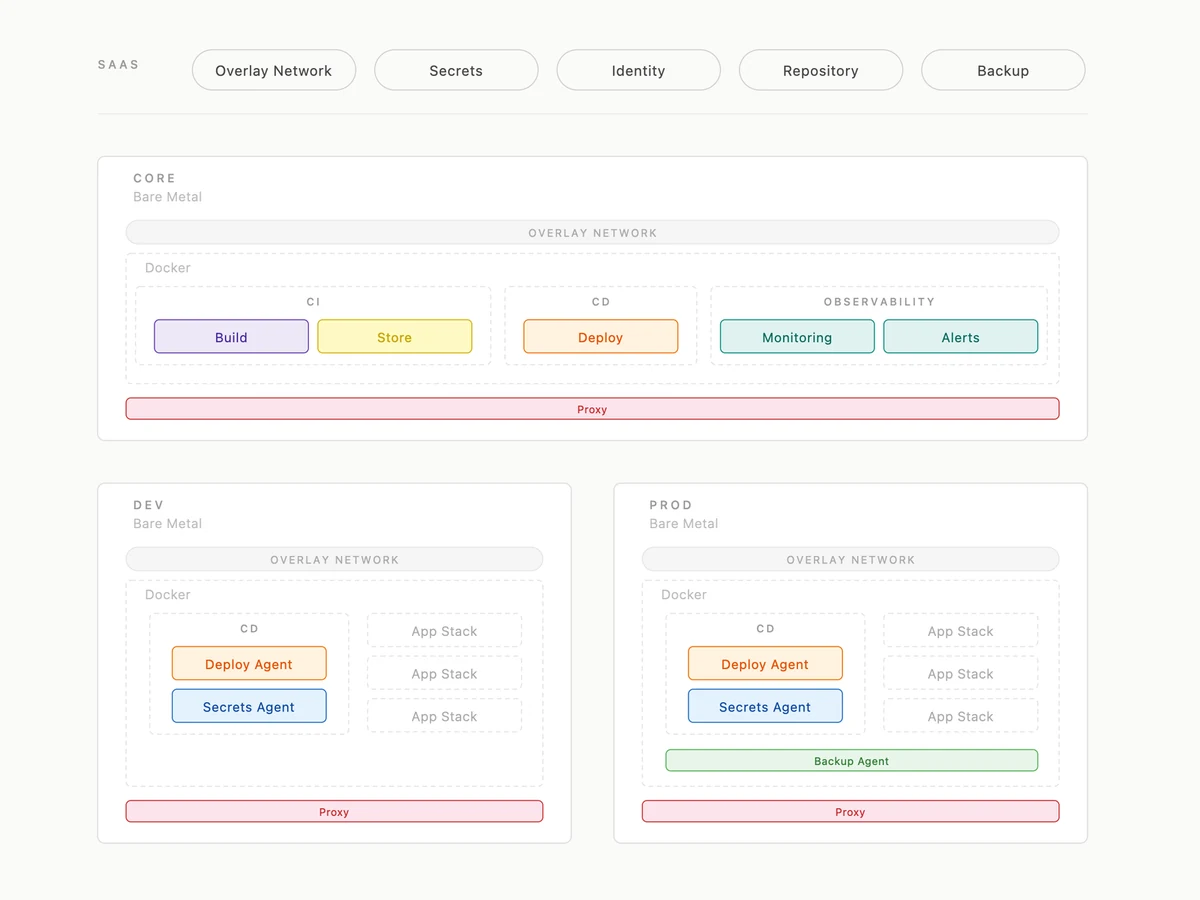Screen dimensions: 1200x900
Task: Click the yellow Store box
Action: [394, 337]
